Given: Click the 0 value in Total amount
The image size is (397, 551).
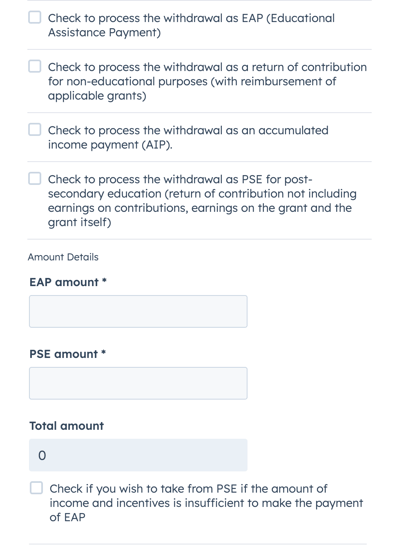Looking at the screenshot, I should [42, 455].
